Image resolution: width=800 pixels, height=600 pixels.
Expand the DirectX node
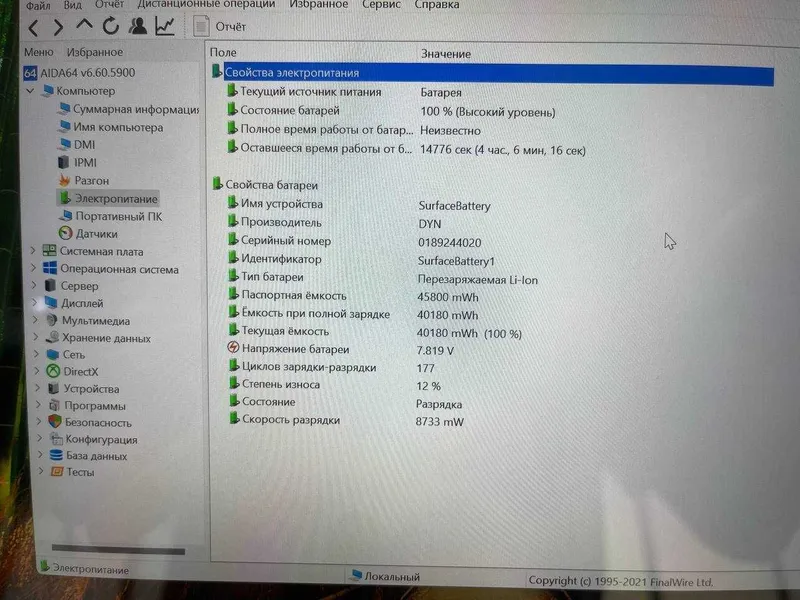point(37,371)
